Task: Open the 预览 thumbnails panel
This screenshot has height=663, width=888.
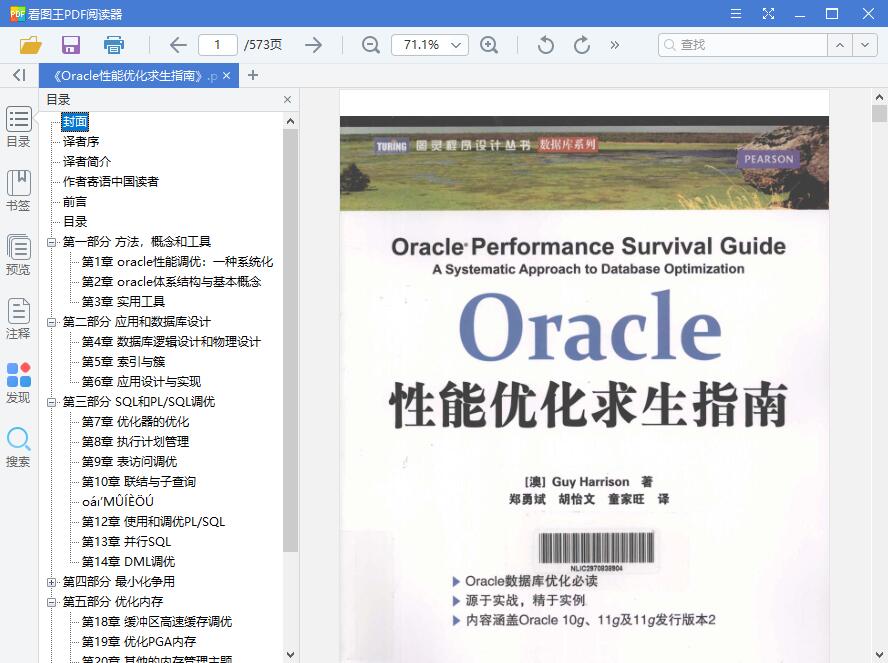Action: (18, 255)
